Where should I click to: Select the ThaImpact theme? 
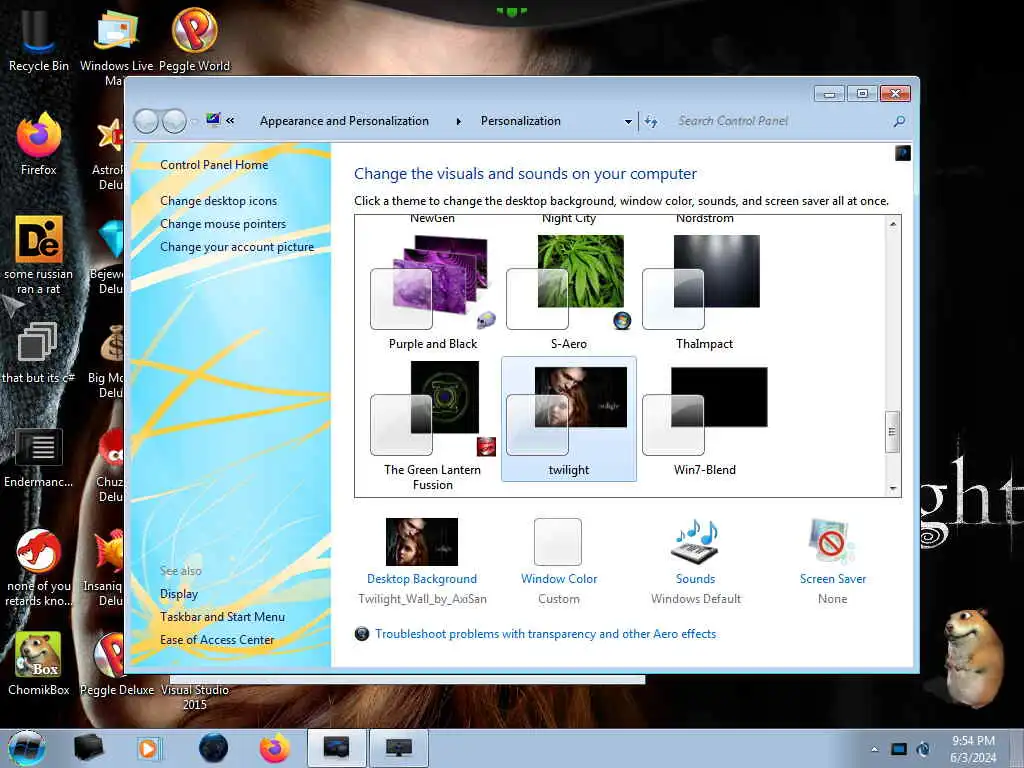(x=704, y=291)
